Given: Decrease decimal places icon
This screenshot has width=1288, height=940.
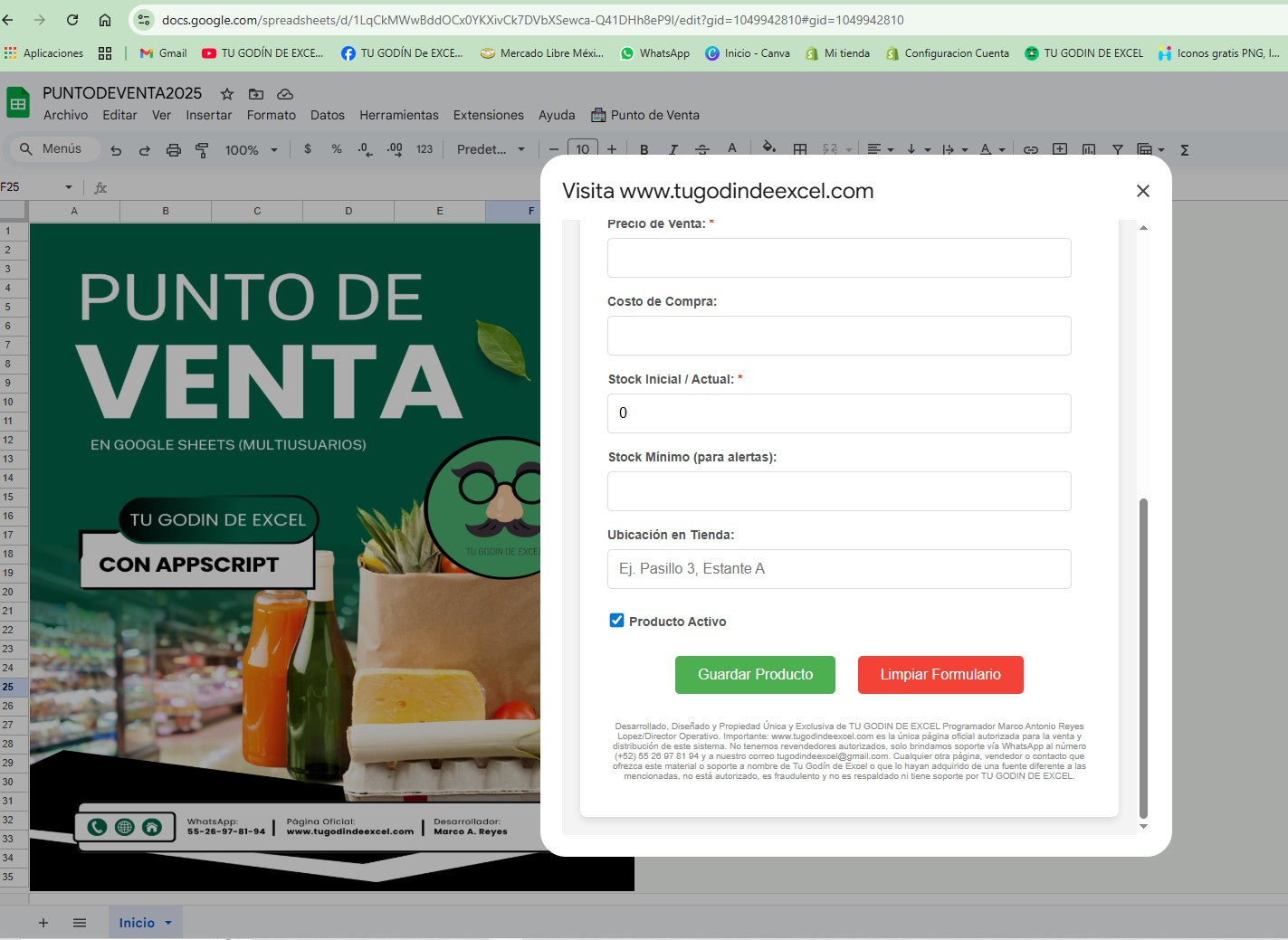Looking at the screenshot, I should tap(365, 149).
